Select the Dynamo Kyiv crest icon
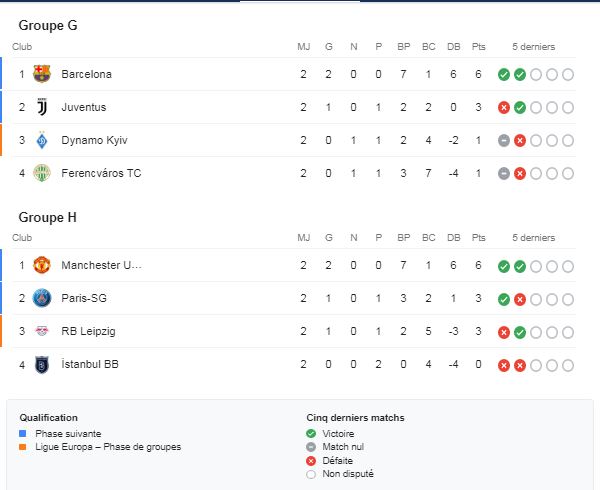Image resolution: width=600 pixels, height=490 pixels. coord(42,140)
